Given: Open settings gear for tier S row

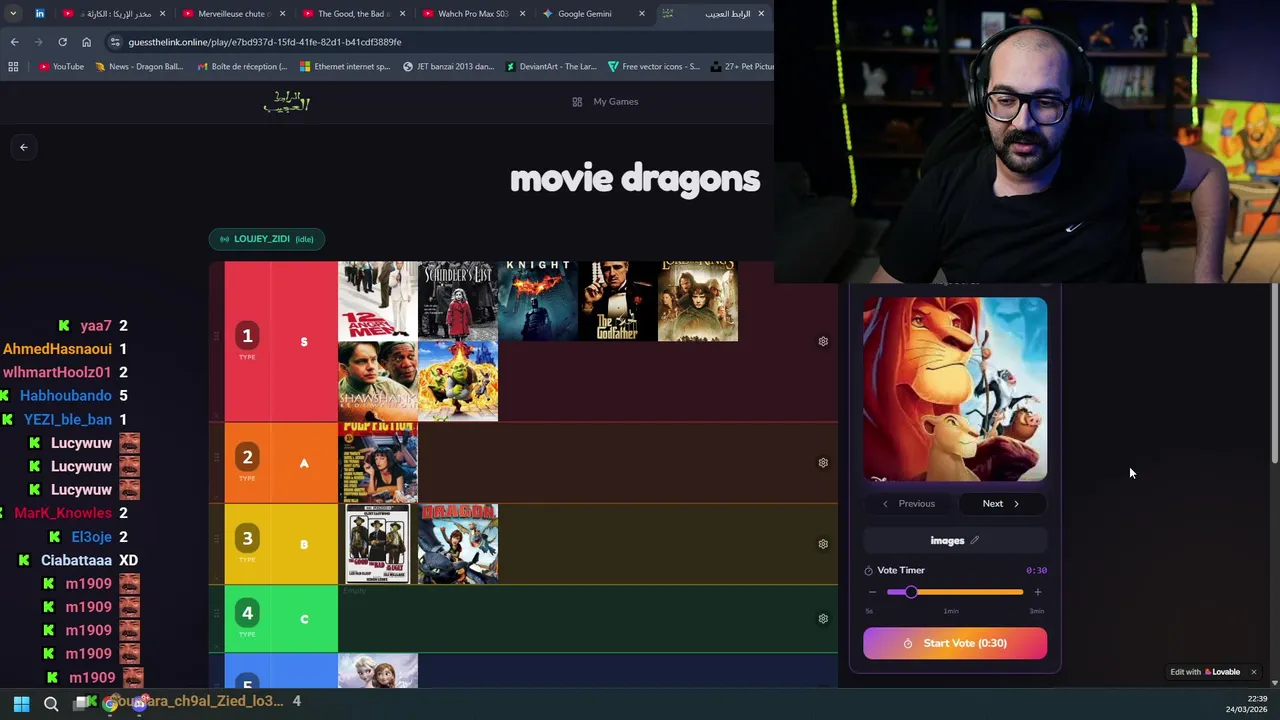Looking at the screenshot, I should pos(823,341).
